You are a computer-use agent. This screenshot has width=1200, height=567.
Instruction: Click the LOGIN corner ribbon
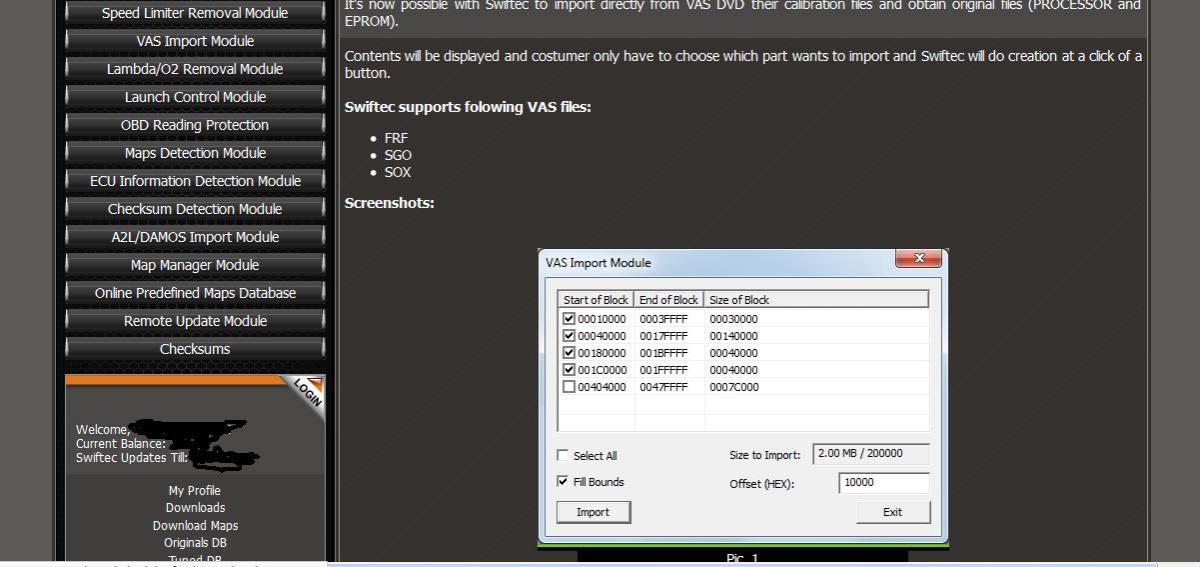(x=308, y=393)
